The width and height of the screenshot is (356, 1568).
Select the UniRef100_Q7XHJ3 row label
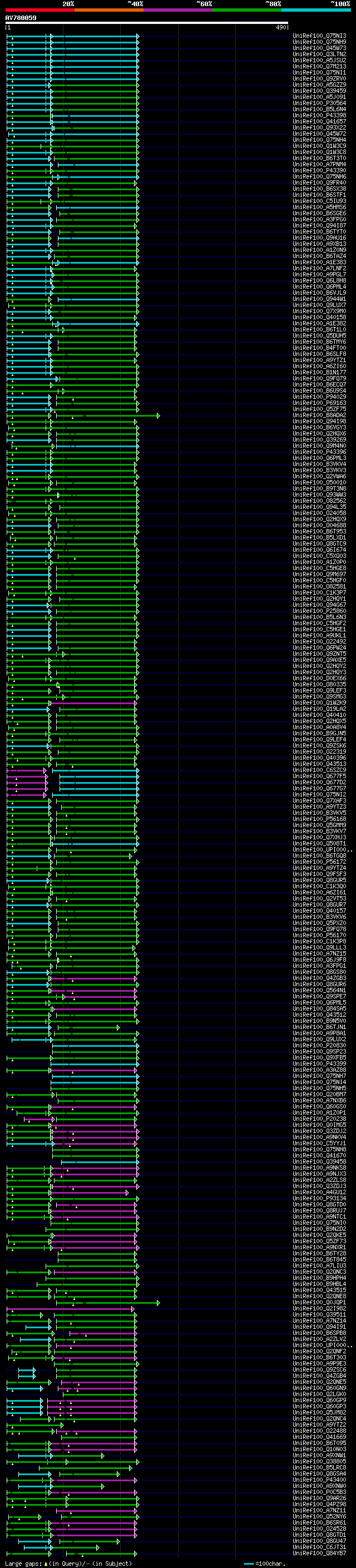tap(319, 838)
